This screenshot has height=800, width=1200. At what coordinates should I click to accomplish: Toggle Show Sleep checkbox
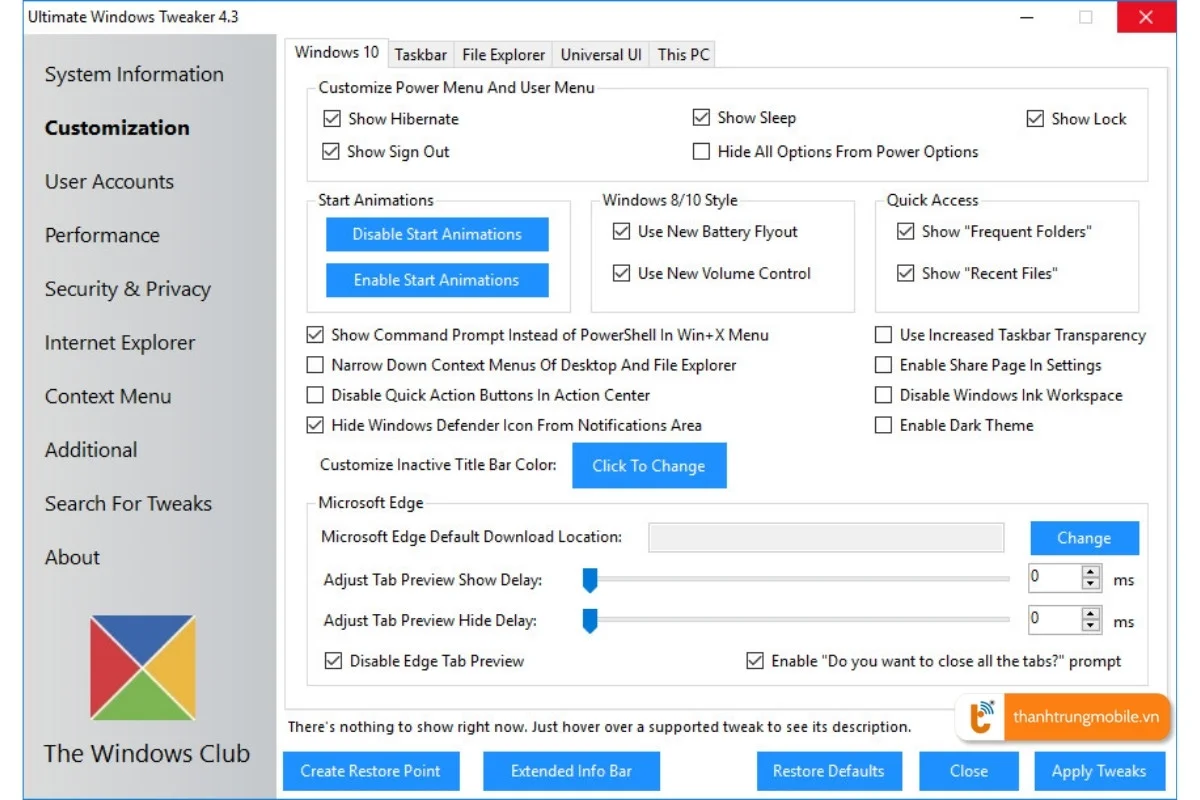pyautogui.click(x=701, y=118)
